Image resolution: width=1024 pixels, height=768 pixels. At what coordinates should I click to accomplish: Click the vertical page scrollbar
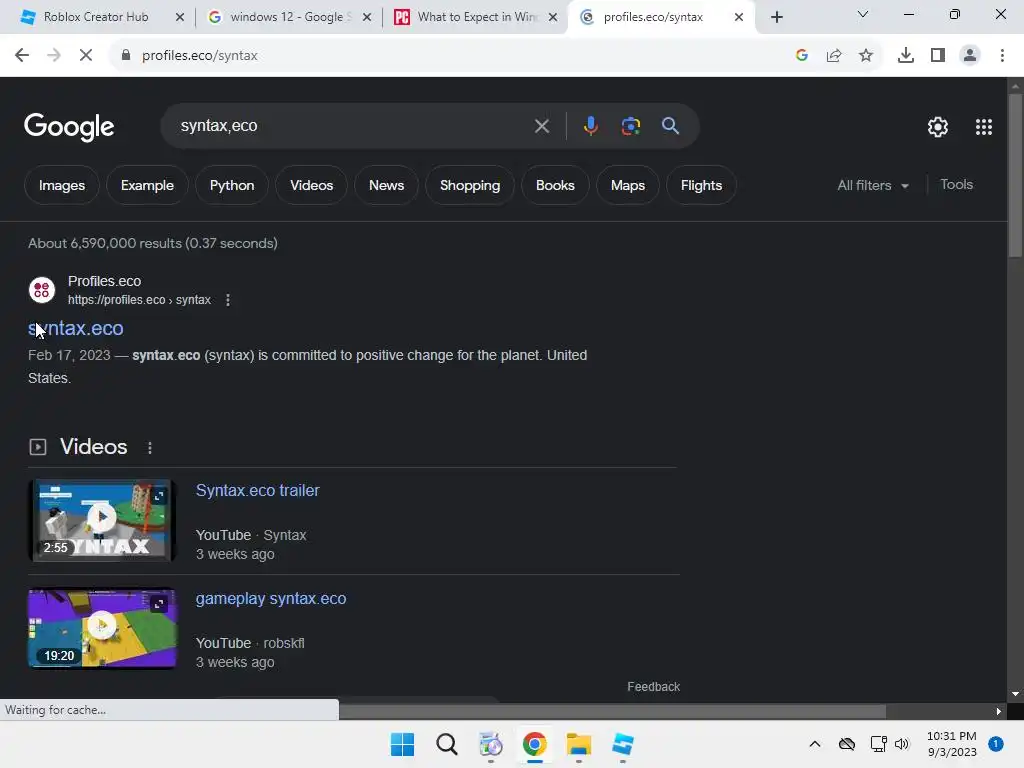pyautogui.click(x=1015, y=175)
